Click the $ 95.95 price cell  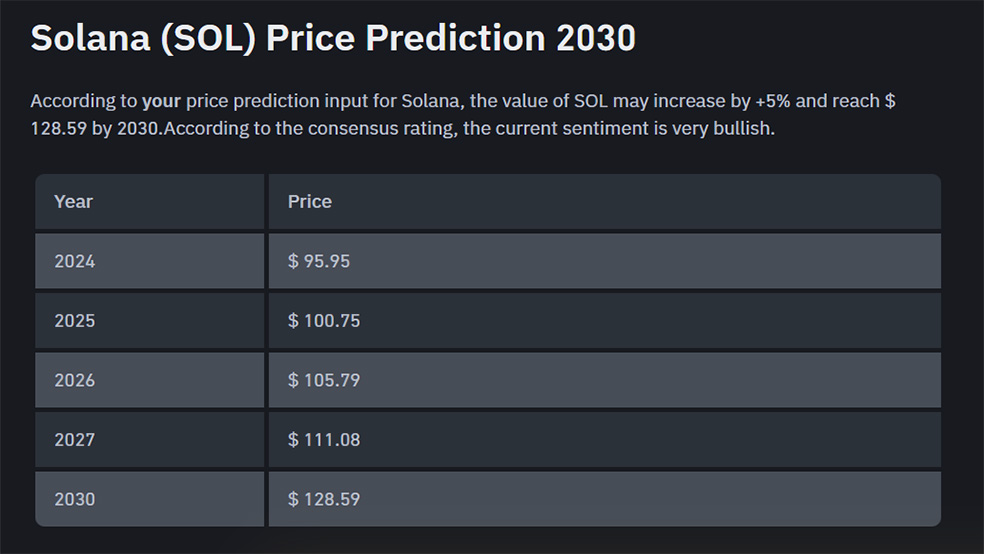click(605, 261)
